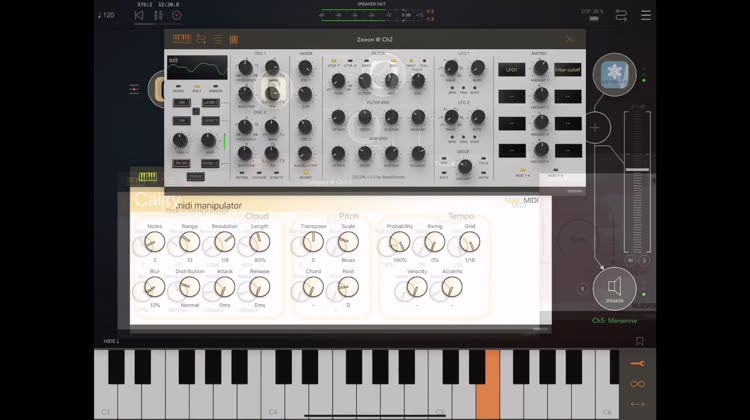The image size is (750, 420).
Task: Select MONO voice mode in Zeeon
Action: coord(178,88)
